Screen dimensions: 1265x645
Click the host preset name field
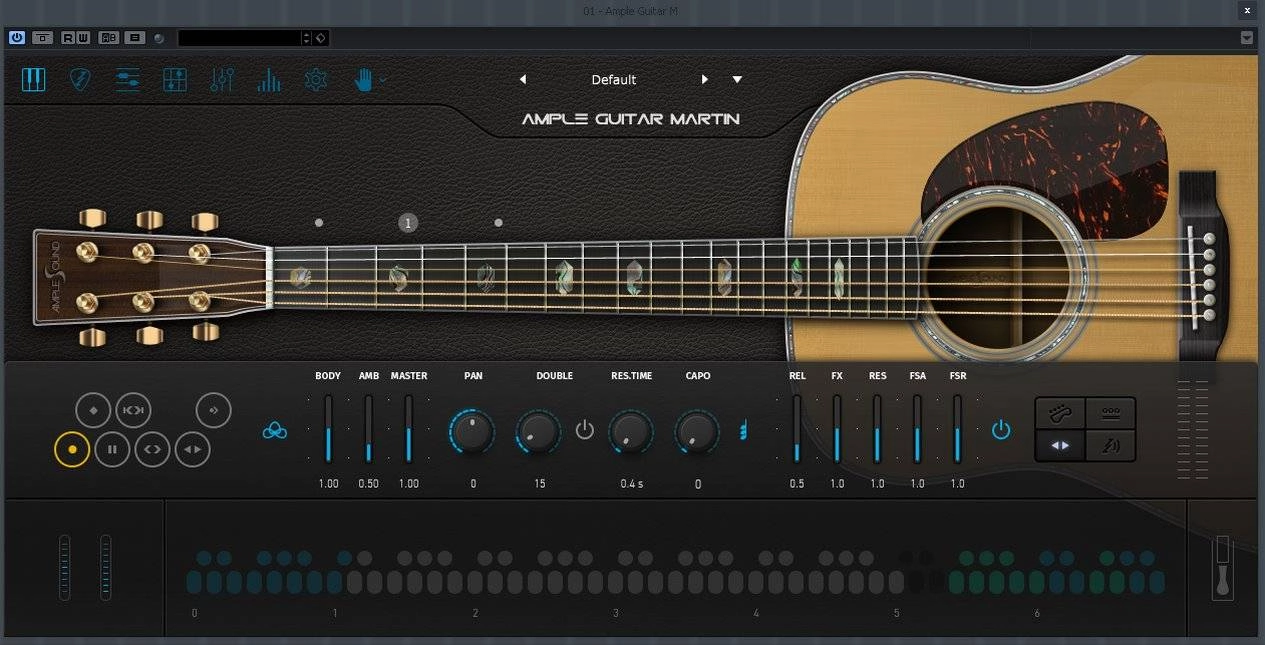click(240, 38)
